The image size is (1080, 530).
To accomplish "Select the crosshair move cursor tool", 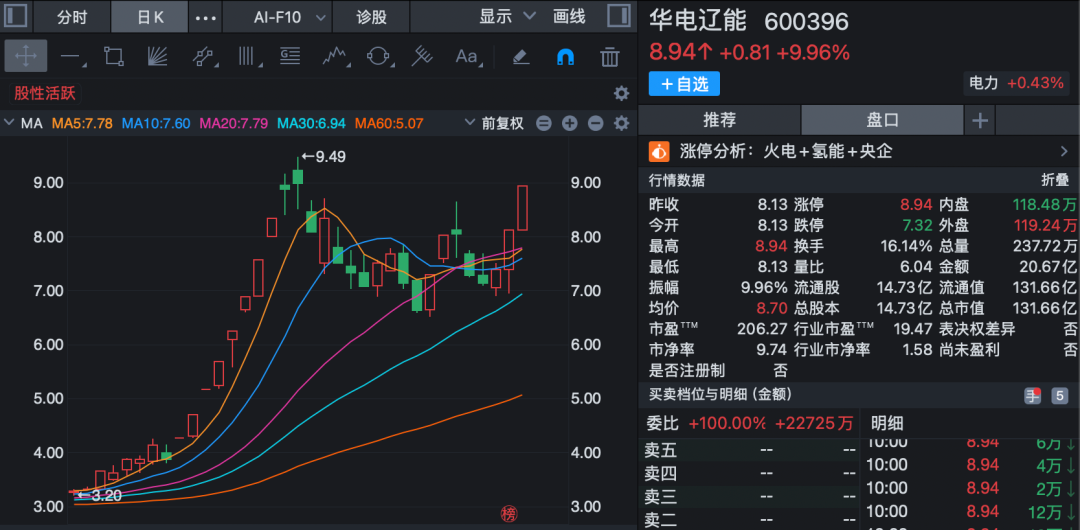I will pos(26,56).
